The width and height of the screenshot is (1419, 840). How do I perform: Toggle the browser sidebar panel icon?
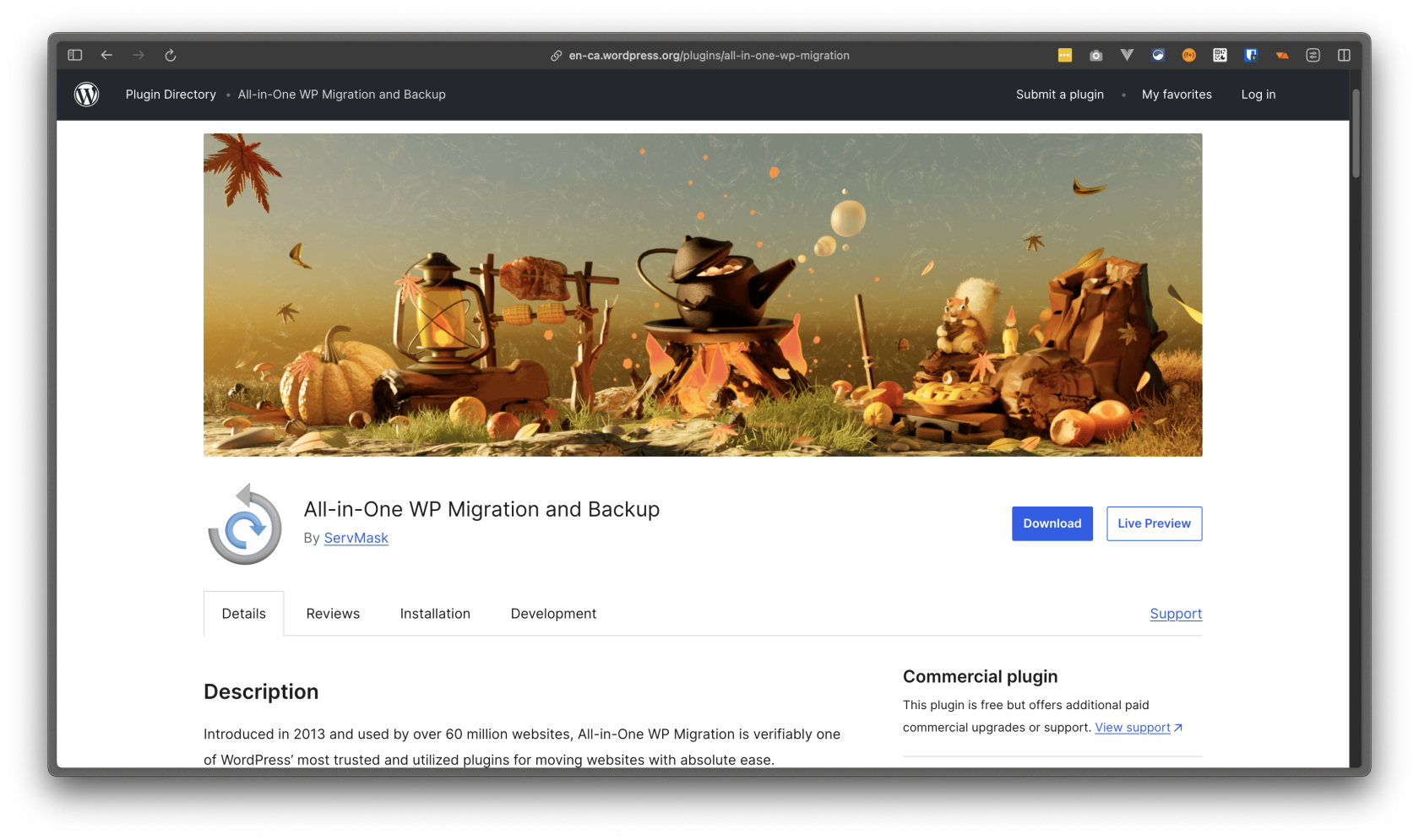[x=75, y=56]
